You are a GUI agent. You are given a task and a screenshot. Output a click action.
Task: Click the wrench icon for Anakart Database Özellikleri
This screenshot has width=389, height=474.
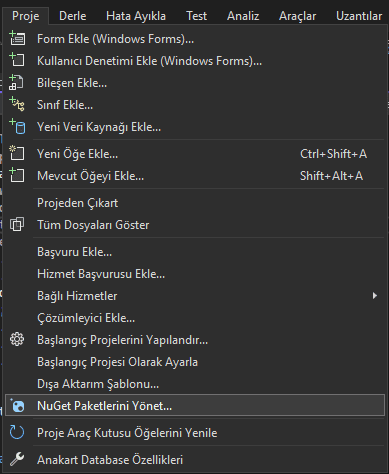[17, 459]
